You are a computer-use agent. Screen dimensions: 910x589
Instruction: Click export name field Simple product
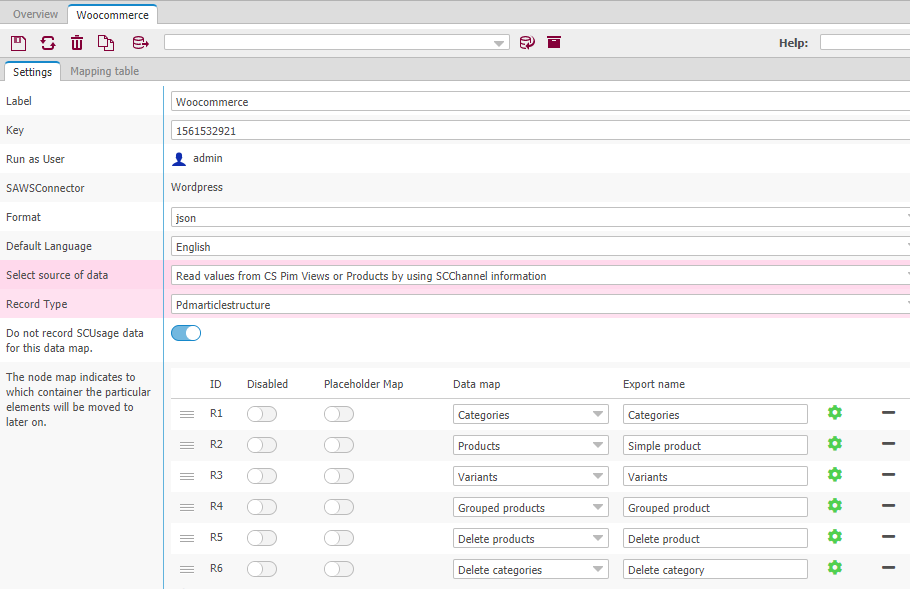[715, 445]
